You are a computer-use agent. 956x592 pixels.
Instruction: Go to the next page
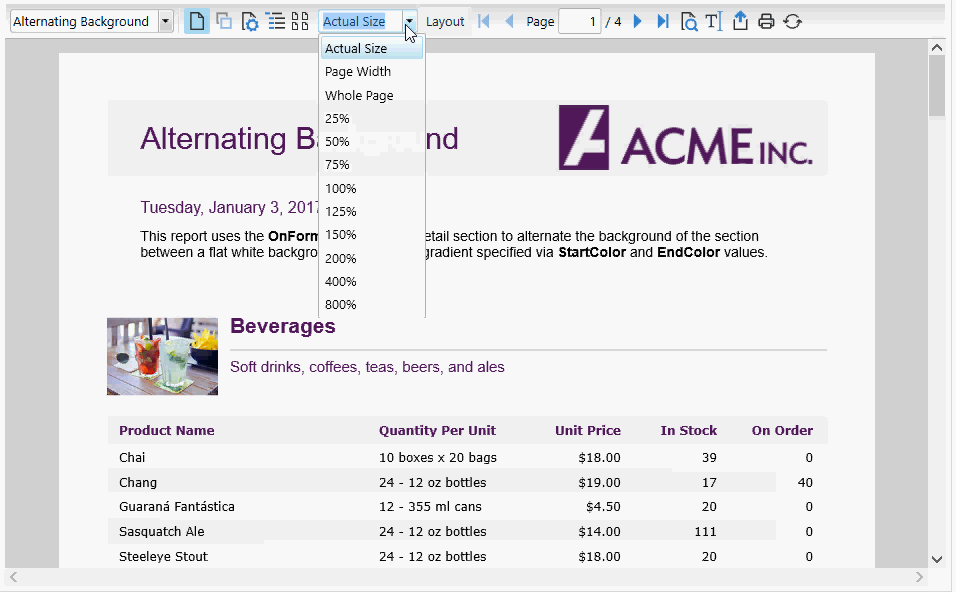click(638, 21)
